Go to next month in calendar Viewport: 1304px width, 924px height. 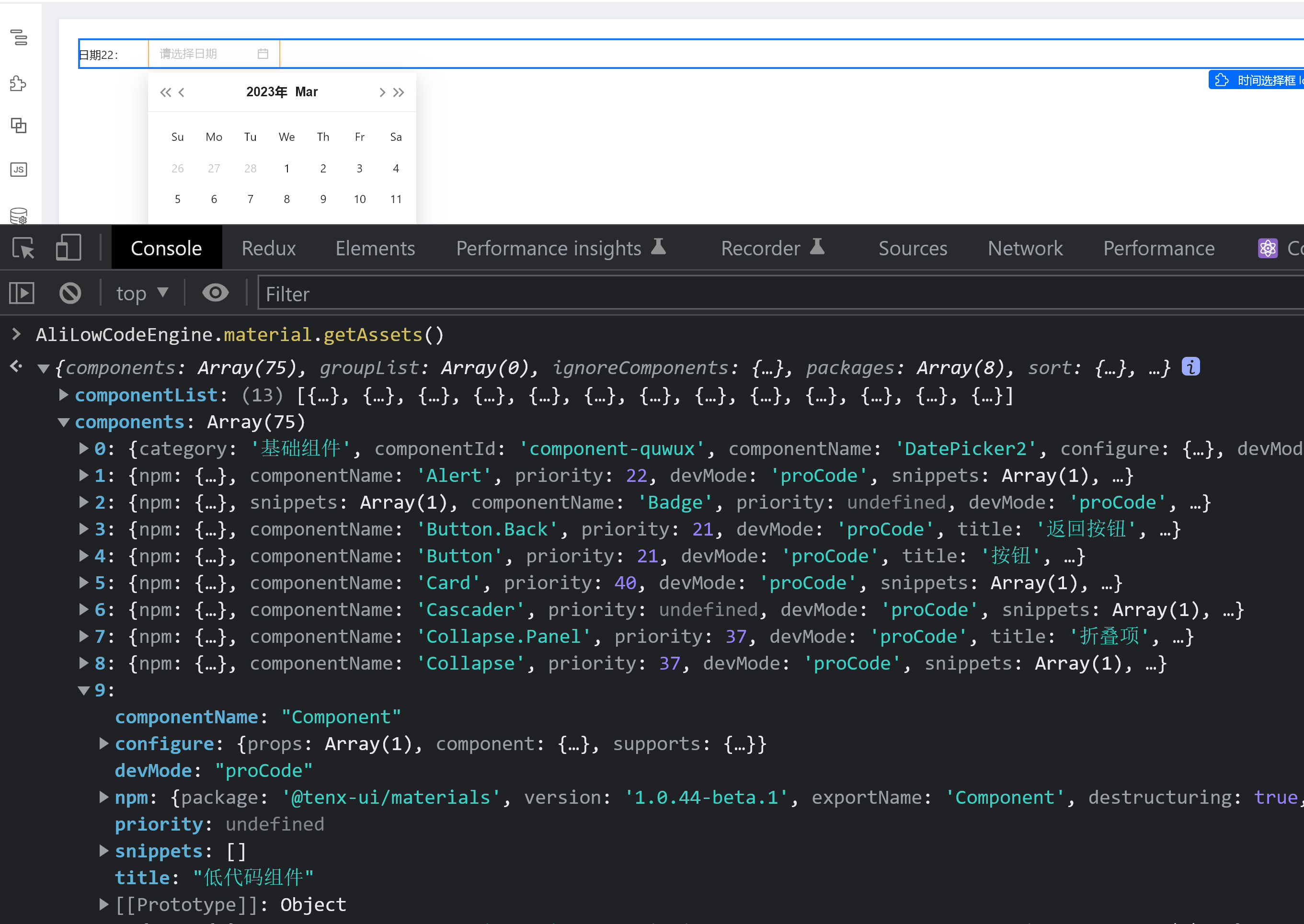[x=382, y=92]
